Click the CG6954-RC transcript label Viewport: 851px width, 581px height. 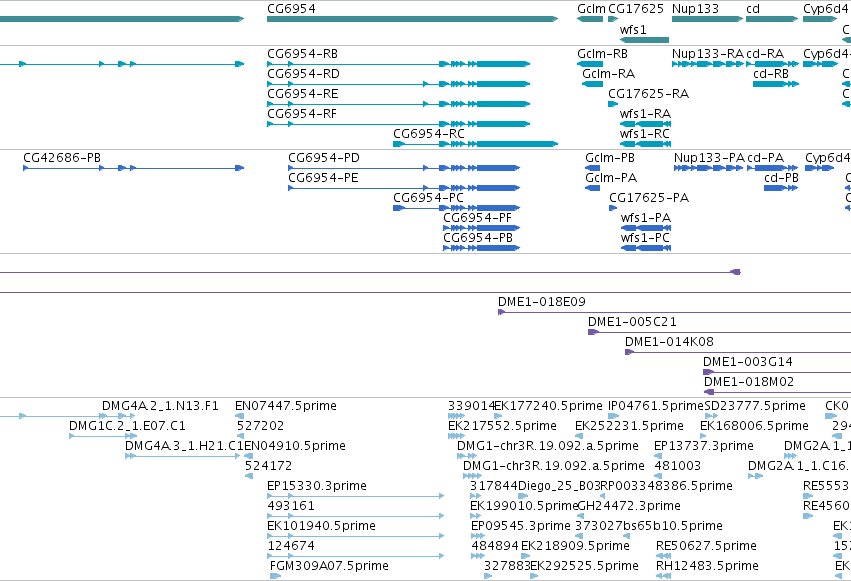429,134
